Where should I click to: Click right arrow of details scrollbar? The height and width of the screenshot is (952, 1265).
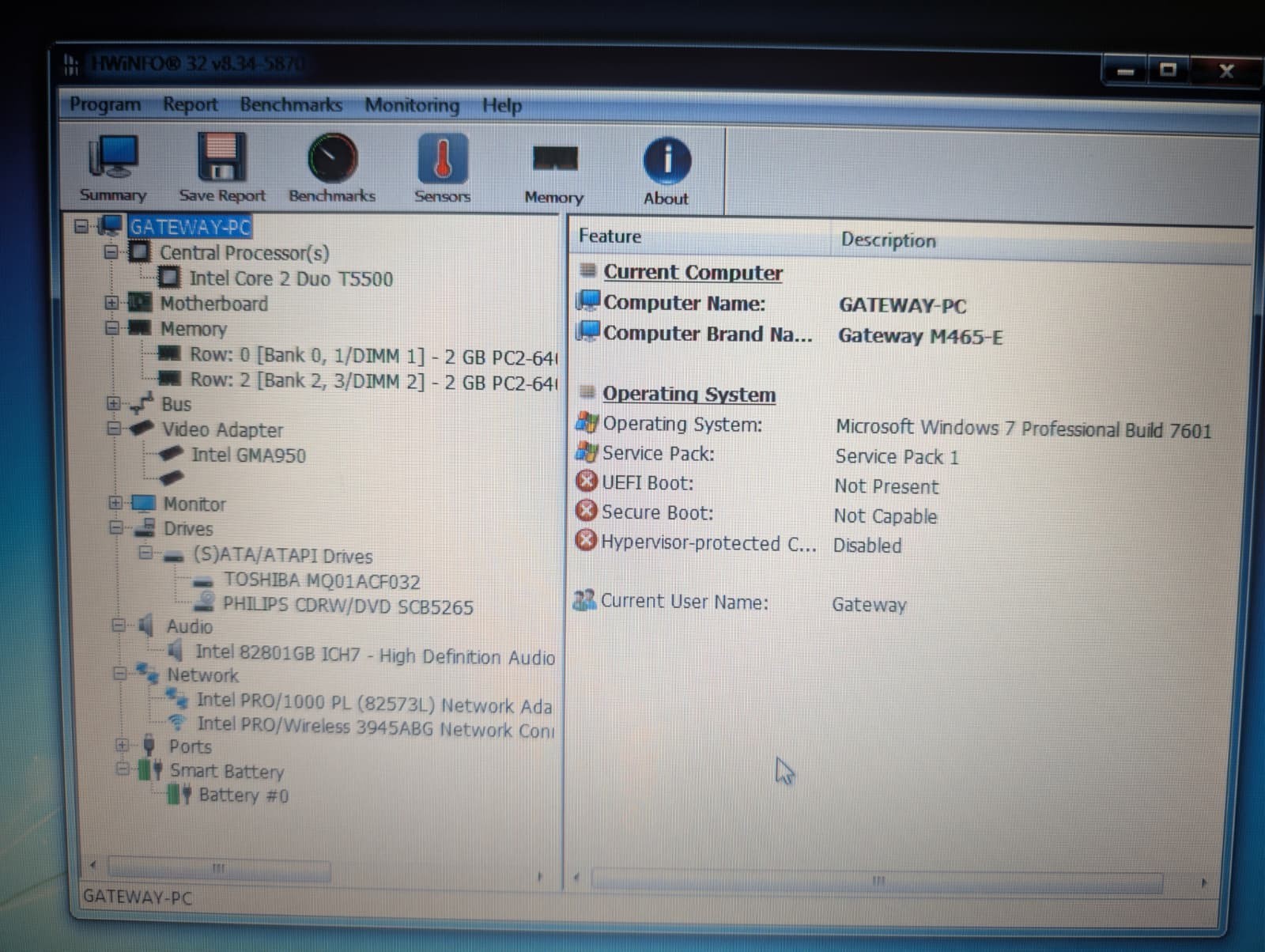pyautogui.click(x=1204, y=882)
